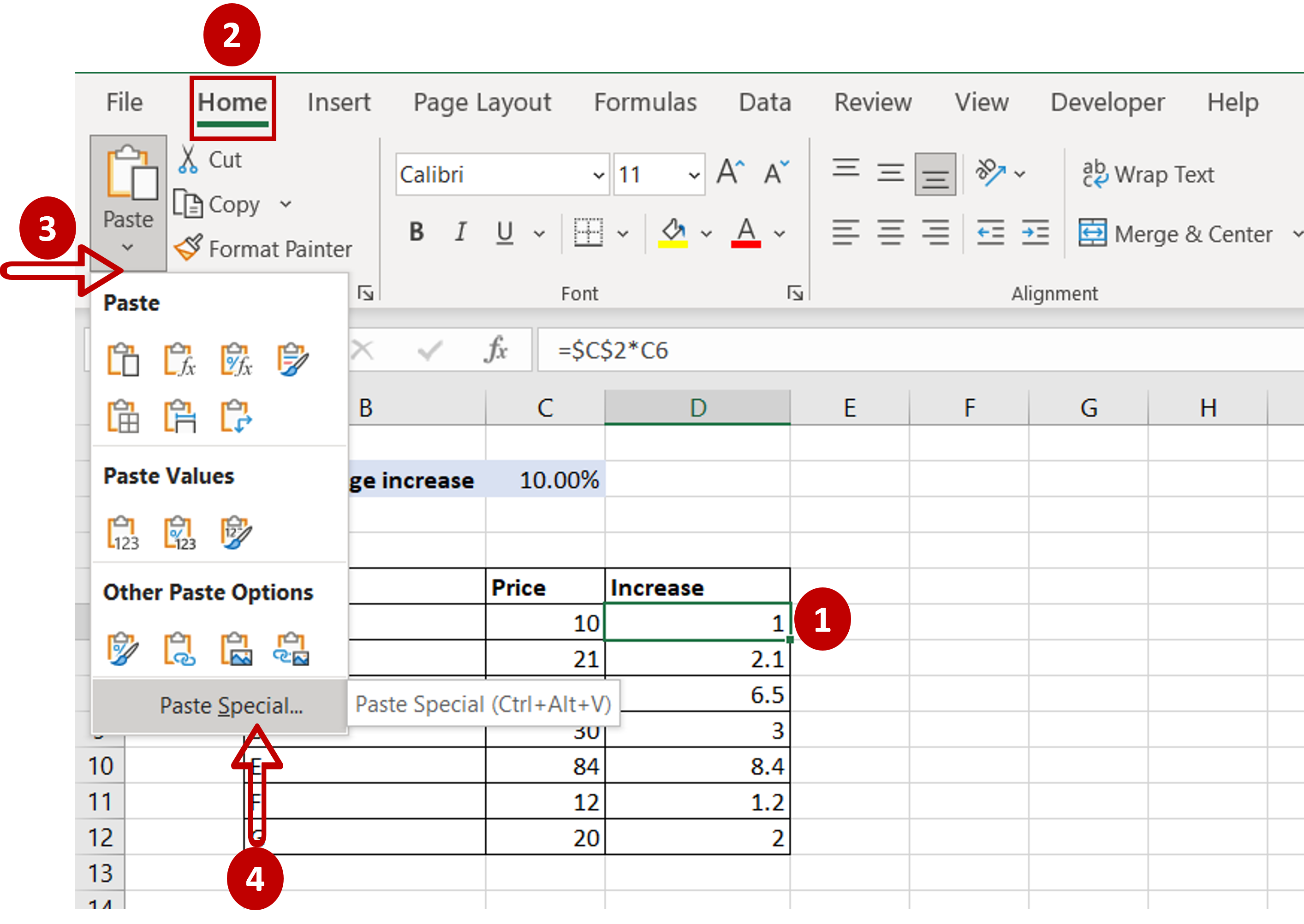
Task: Click the Paste clipboard icon in ribbon
Action: click(x=132, y=173)
